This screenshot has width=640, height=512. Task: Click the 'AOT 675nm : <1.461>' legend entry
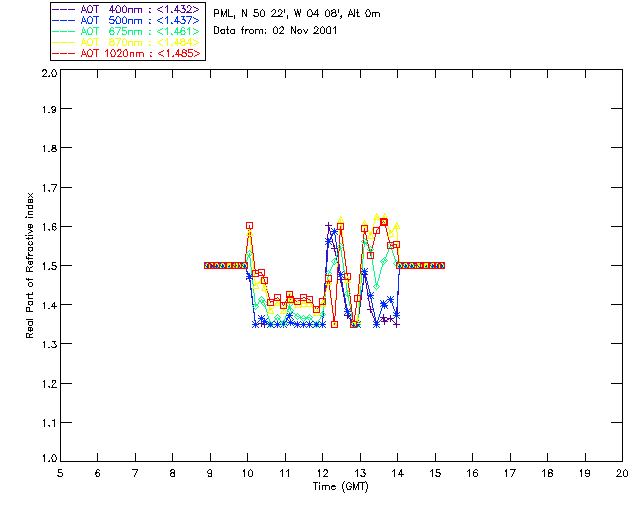click(x=127, y=31)
